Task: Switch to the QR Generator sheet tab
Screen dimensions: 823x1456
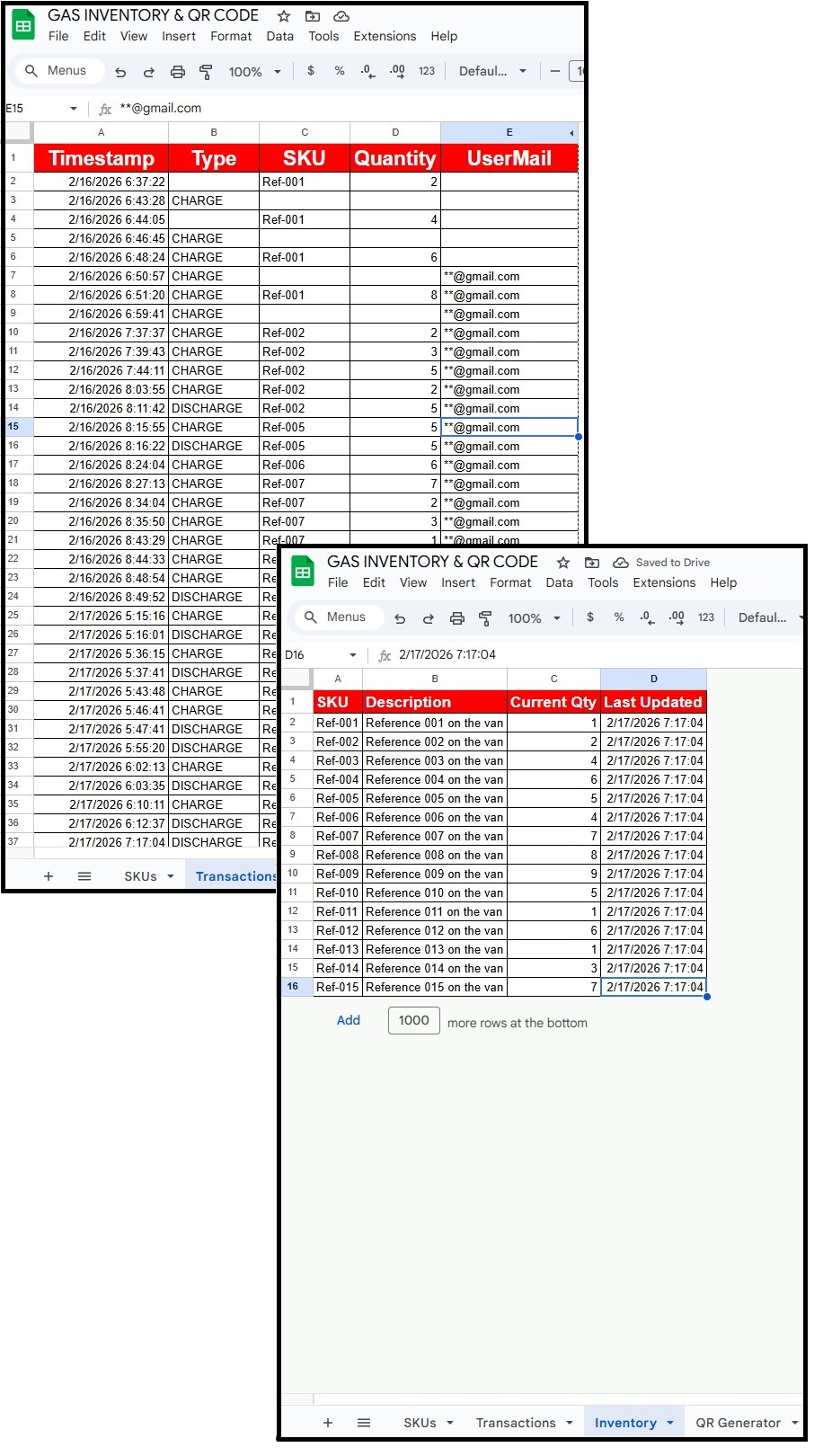Action: point(738,1423)
